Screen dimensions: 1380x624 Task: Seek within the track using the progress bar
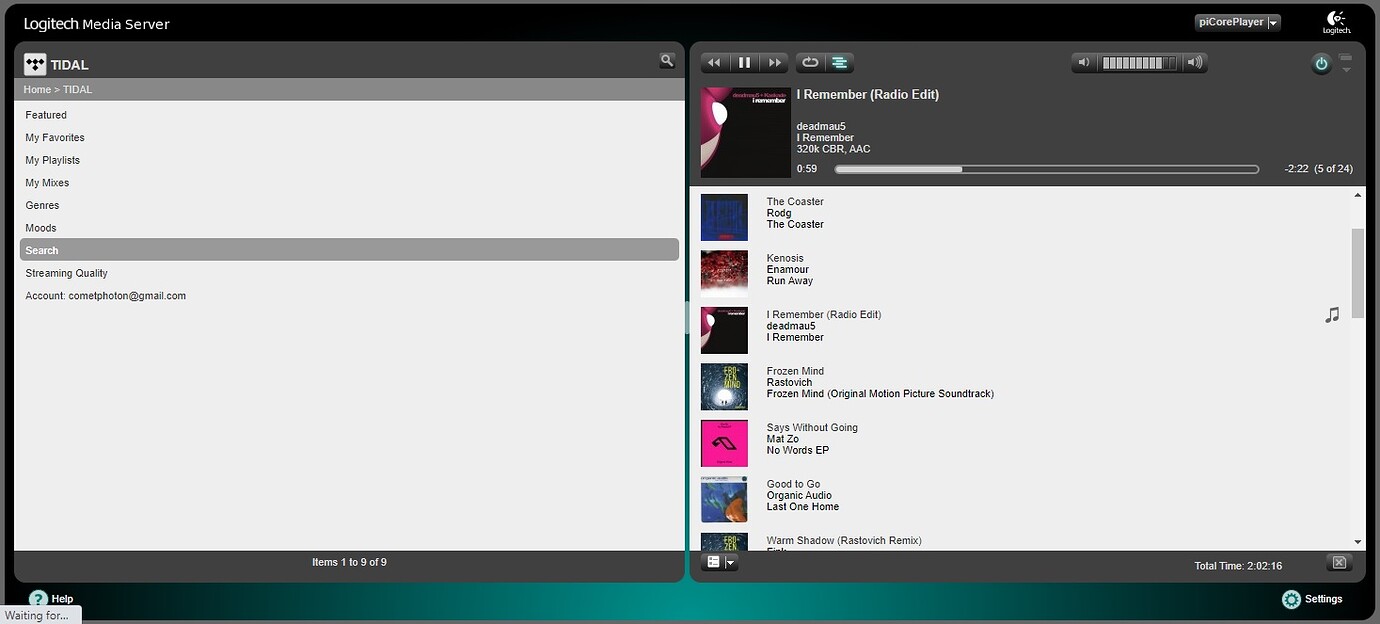[x=1046, y=169]
